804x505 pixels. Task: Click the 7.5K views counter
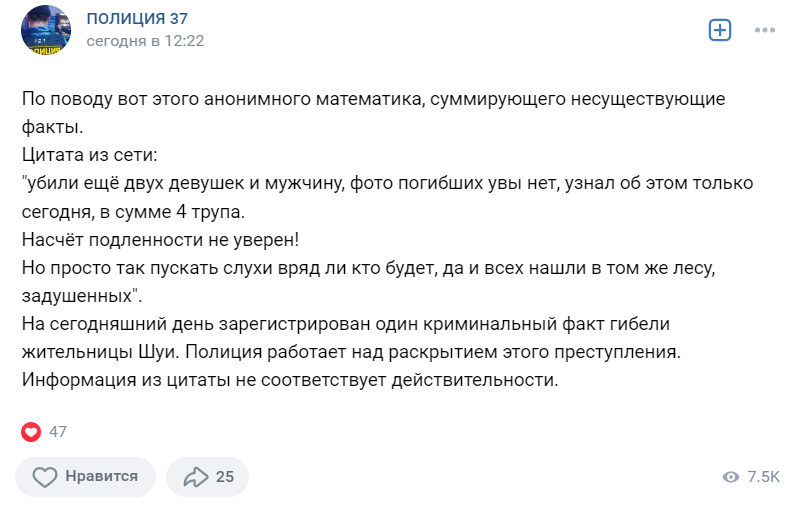[763, 477]
